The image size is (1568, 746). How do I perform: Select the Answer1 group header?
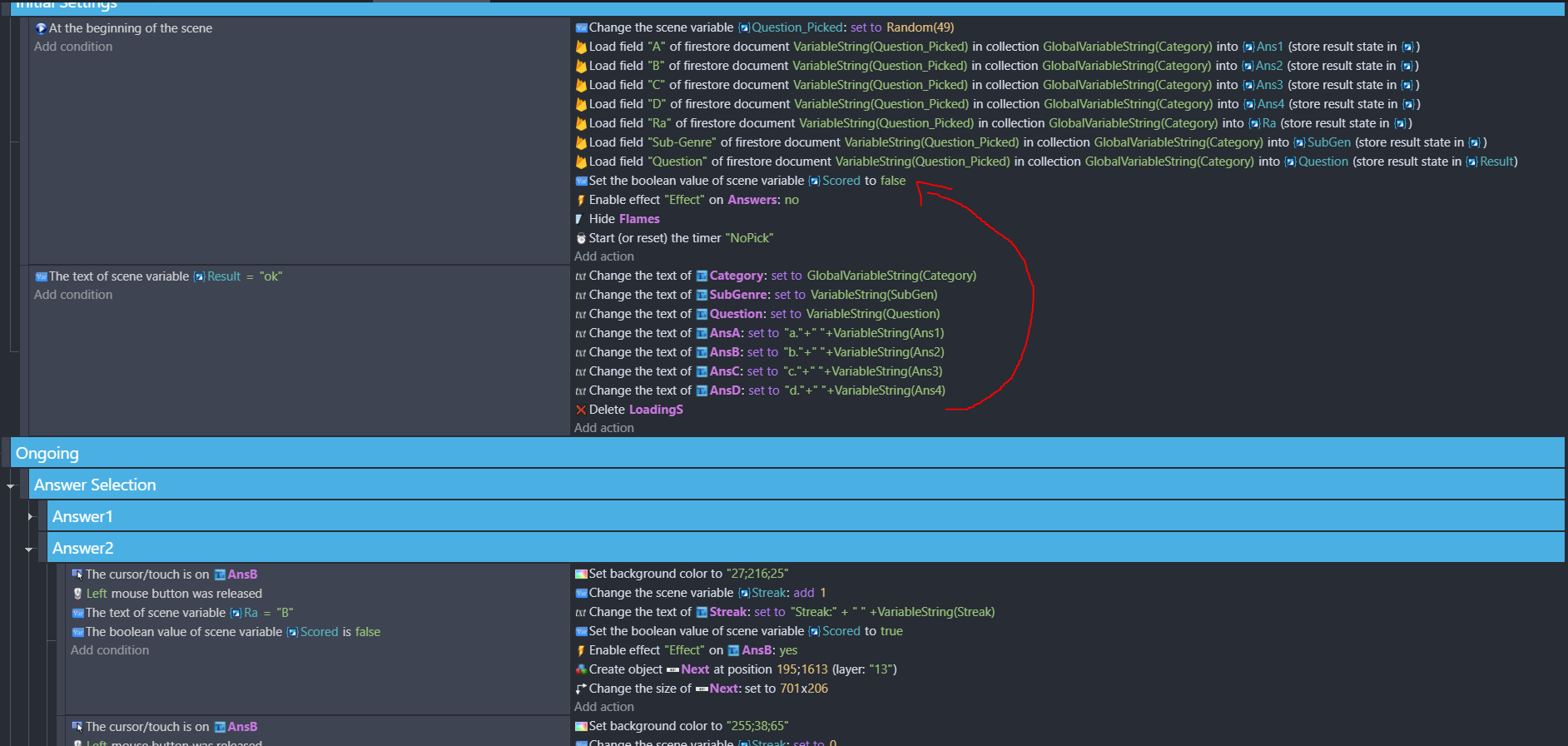(806, 516)
